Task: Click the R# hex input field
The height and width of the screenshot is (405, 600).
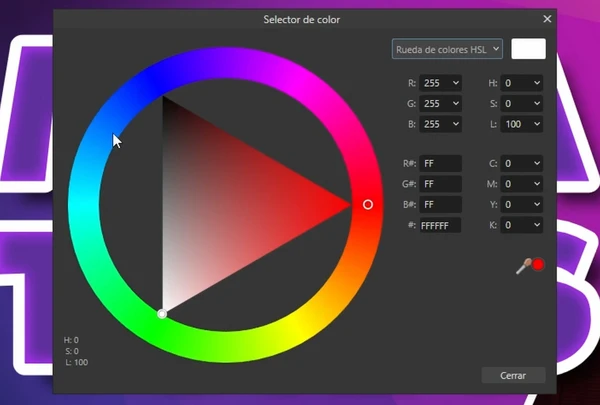Action: (440, 163)
